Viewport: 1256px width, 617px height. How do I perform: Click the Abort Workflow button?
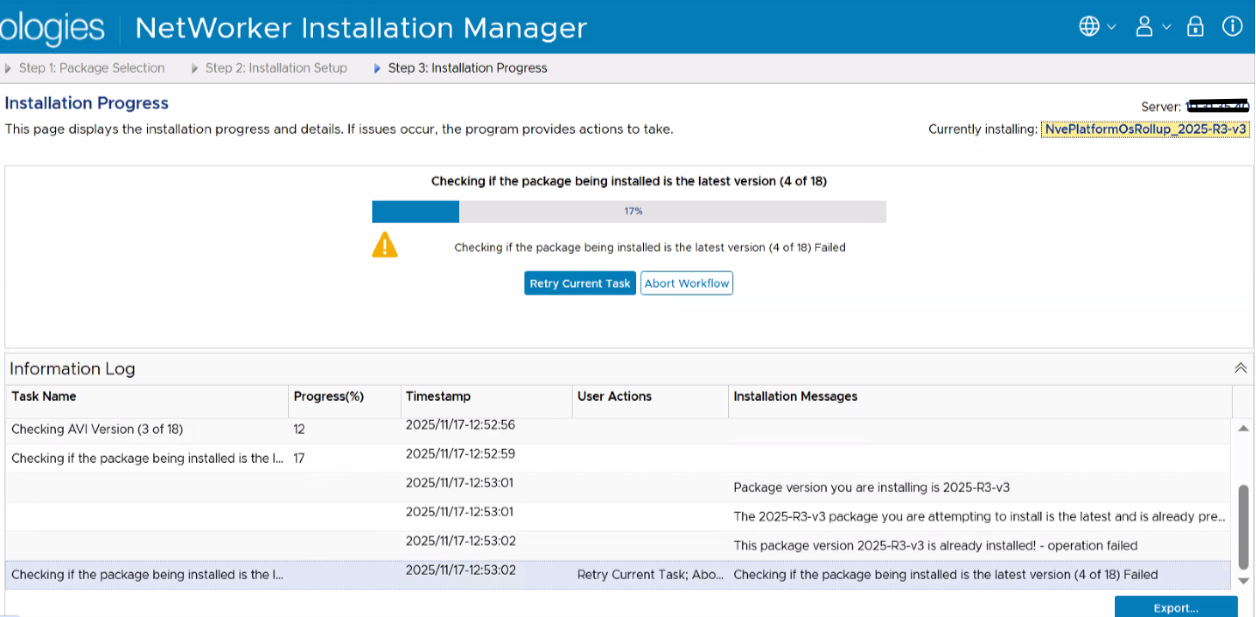pos(686,284)
